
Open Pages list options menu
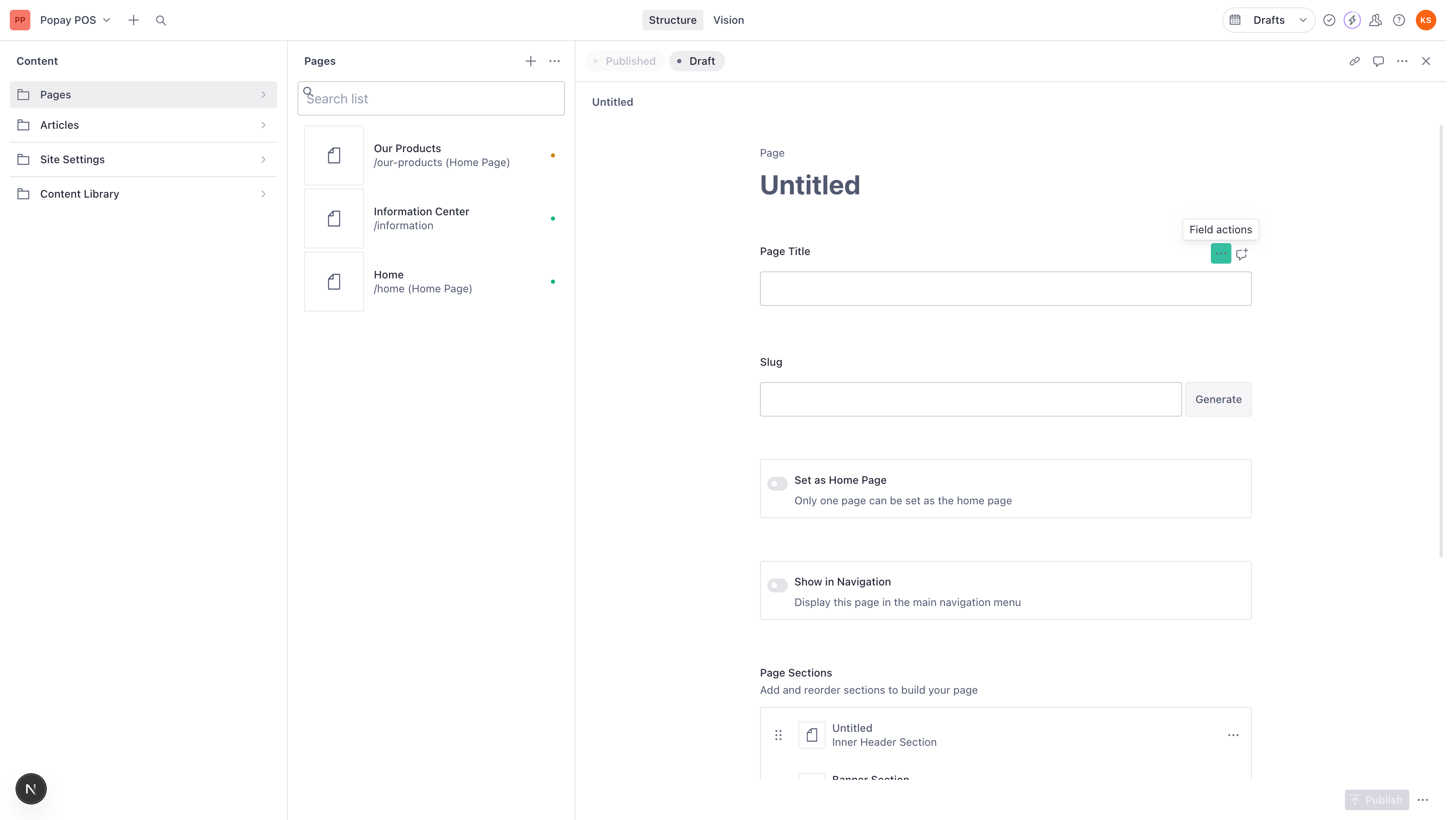tap(555, 61)
